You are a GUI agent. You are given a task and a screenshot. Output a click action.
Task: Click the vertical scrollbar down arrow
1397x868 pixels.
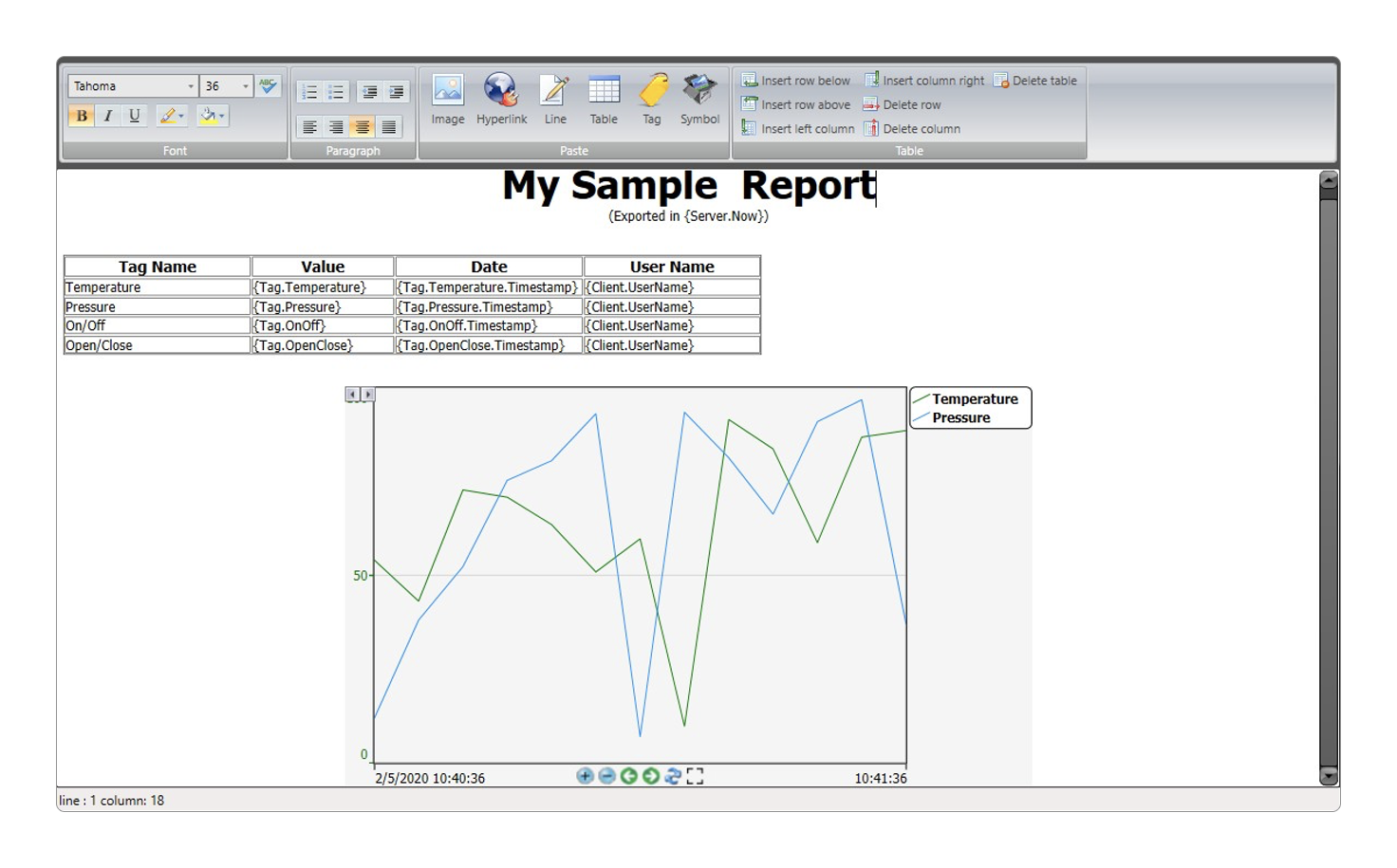click(1329, 776)
